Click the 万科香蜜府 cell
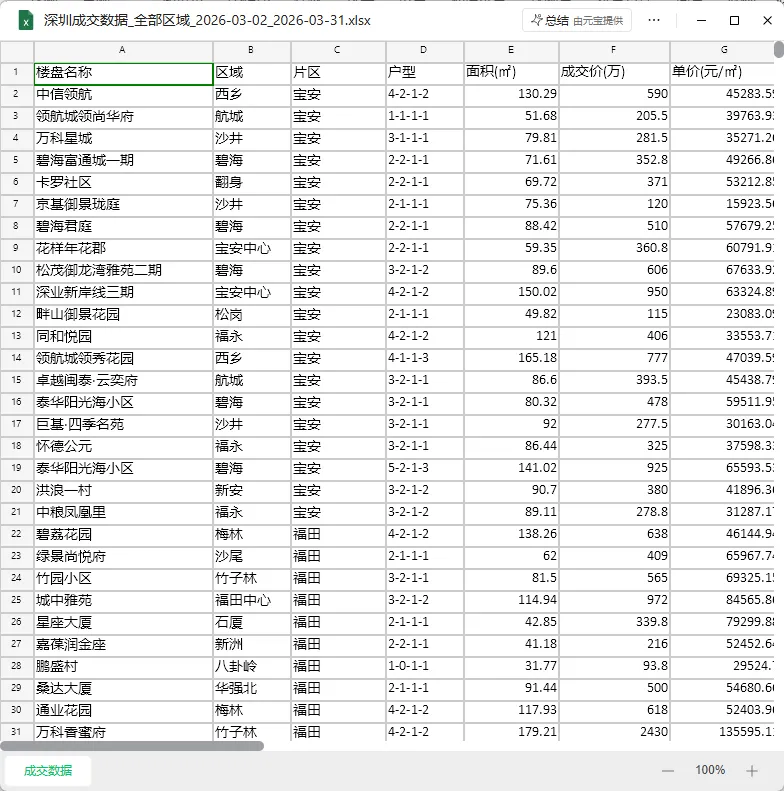The width and height of the screenshot is (784, 791). pos(123,732)
